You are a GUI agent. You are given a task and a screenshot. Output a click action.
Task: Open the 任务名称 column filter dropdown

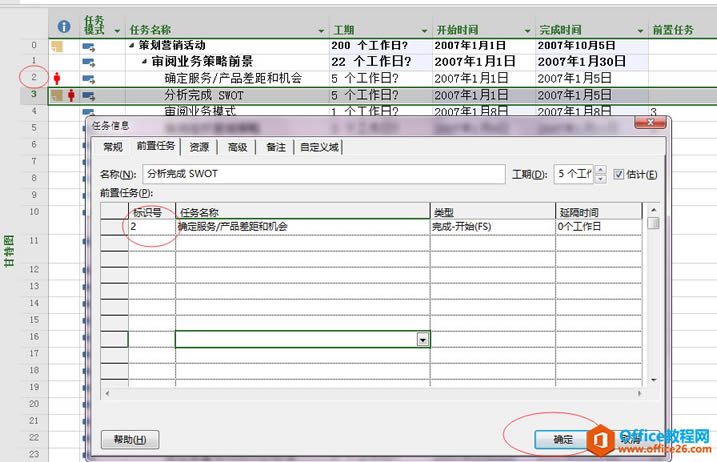click(x=320, y=30)
